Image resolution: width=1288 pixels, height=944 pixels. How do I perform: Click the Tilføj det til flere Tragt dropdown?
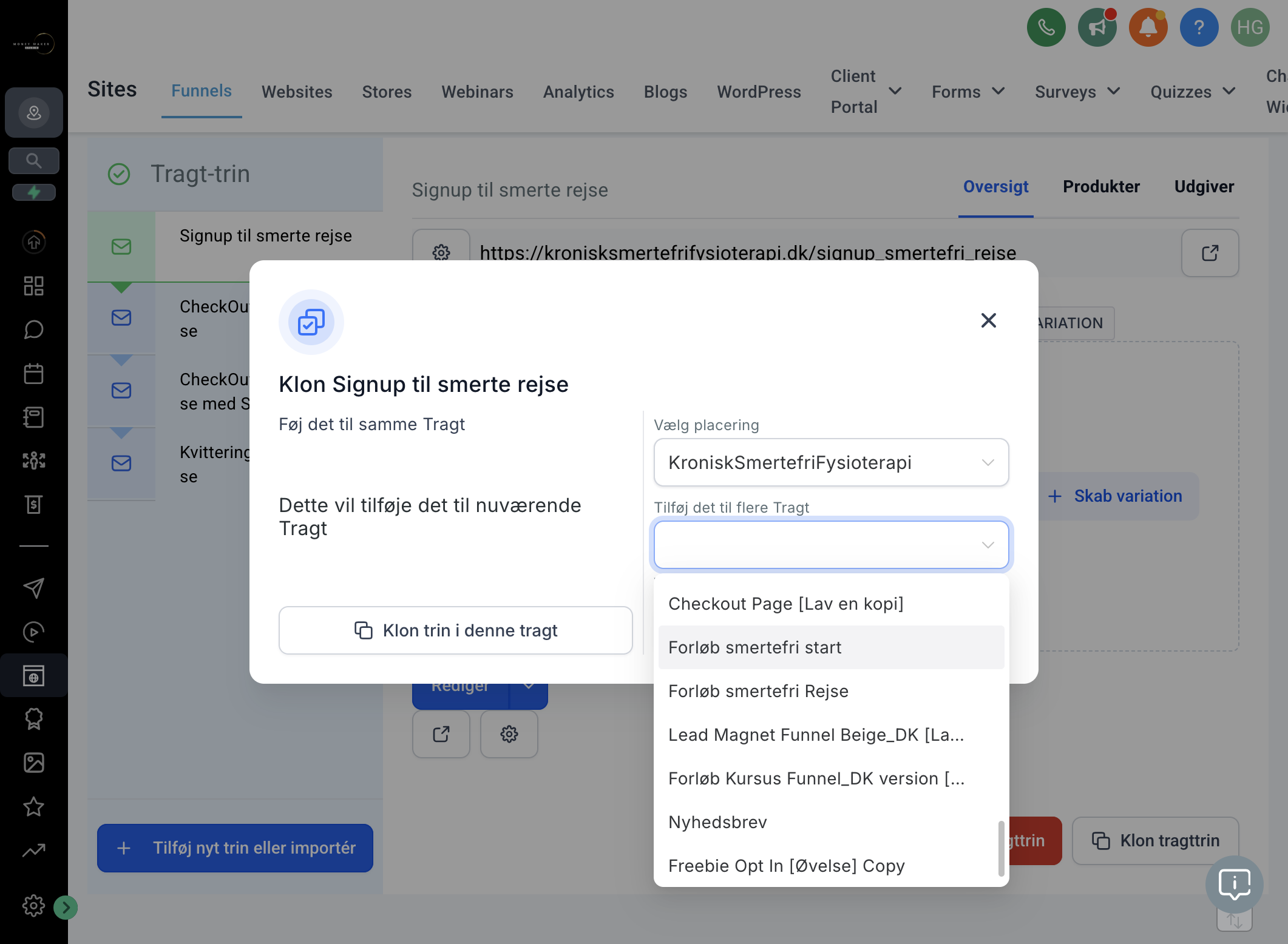click(x=831, y=545)
